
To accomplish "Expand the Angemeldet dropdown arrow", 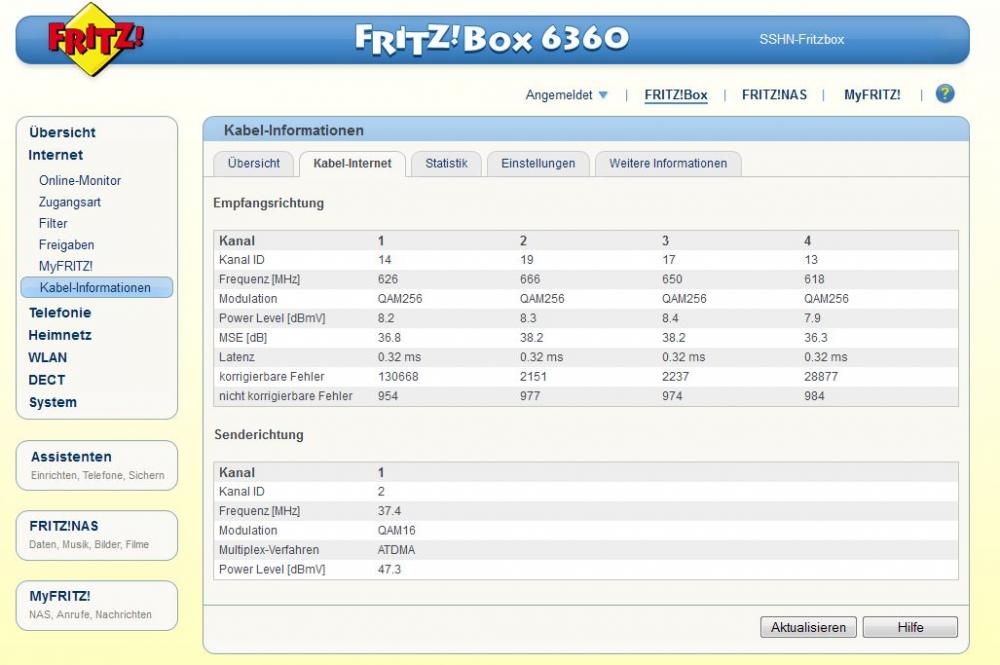I will point(603,96).
